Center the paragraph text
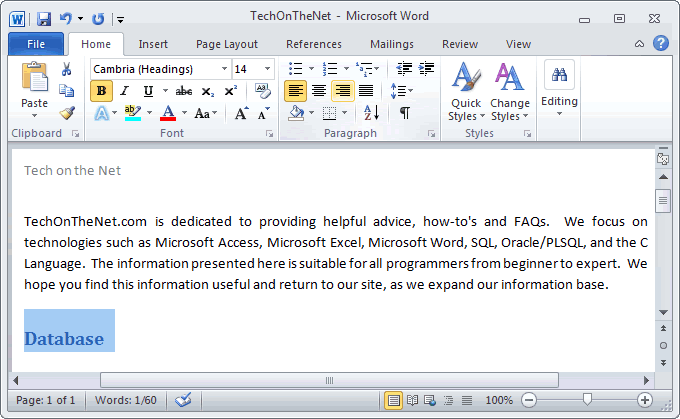 pos(319,91)
